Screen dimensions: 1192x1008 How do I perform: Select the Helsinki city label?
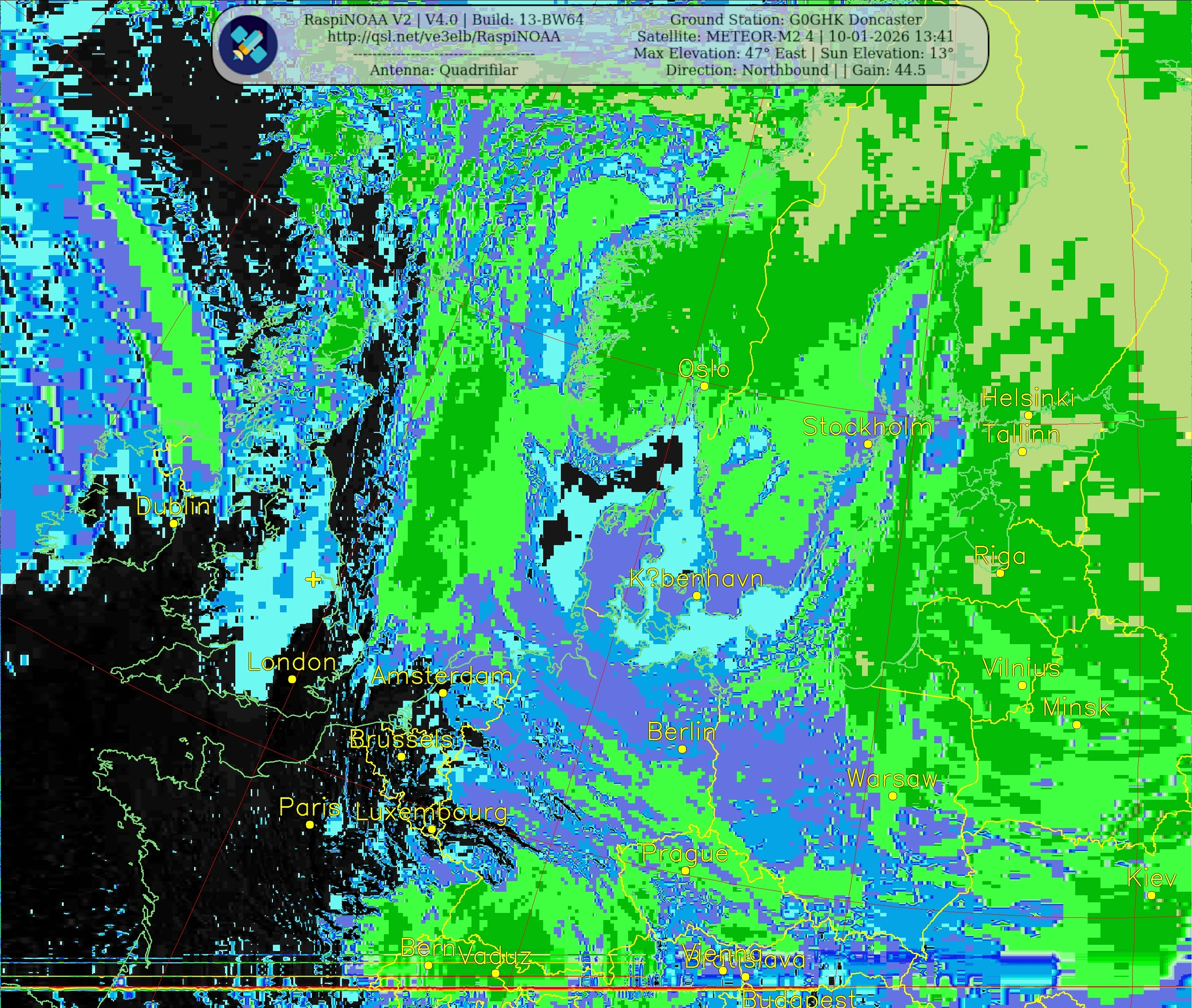pyautogui.click(x=1028, y=398)
